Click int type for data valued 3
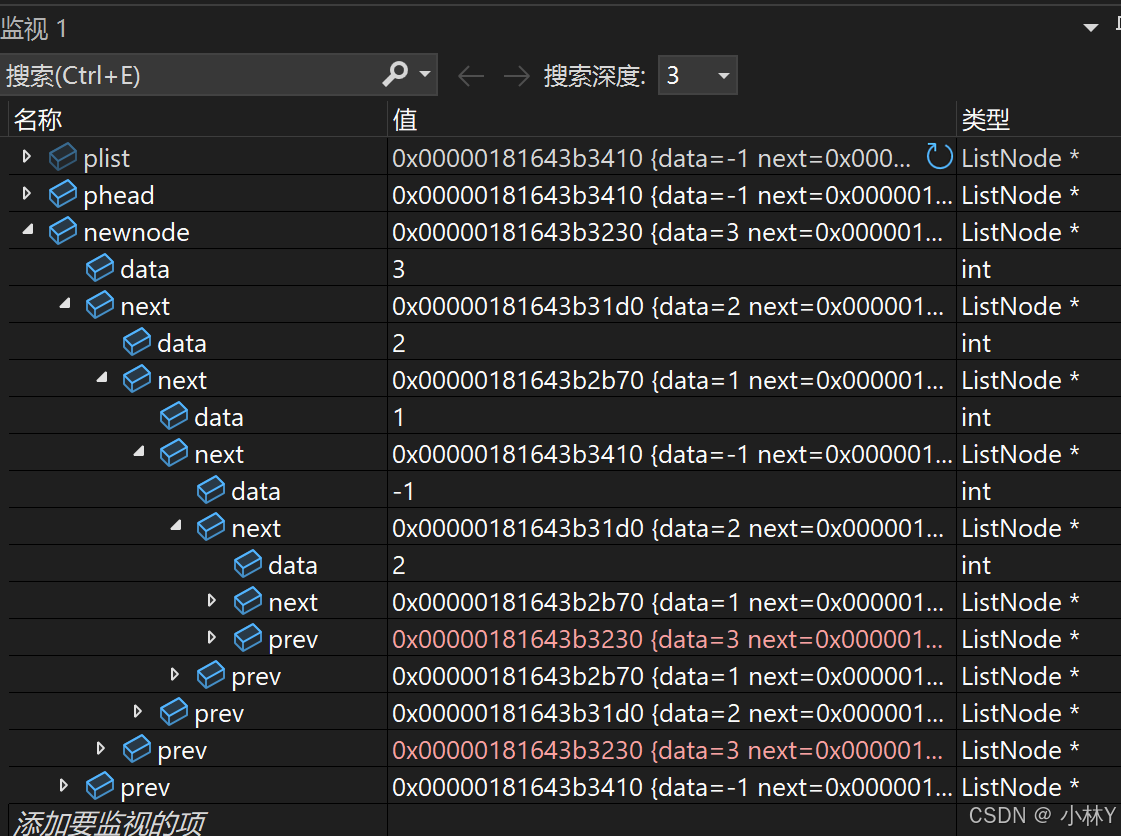Viewport: 1121px width, 836px height. click(976, 270)
